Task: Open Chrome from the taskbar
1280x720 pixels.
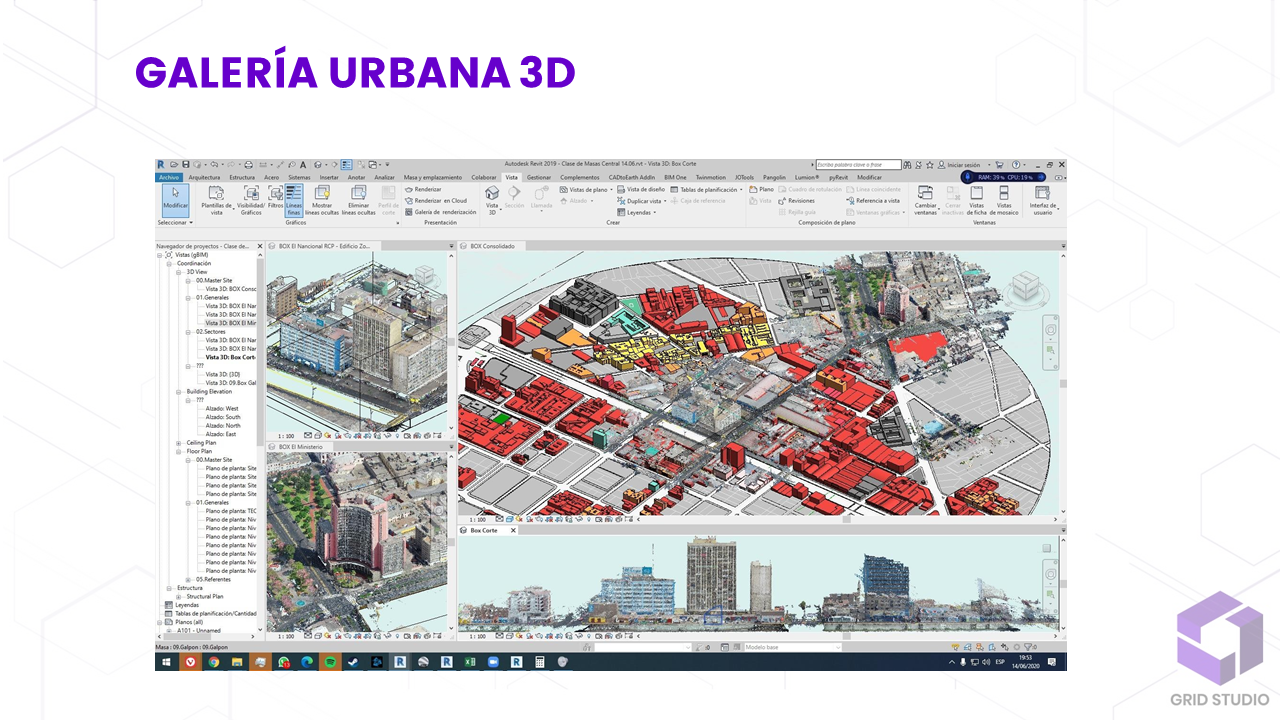Action: (214, 662)
